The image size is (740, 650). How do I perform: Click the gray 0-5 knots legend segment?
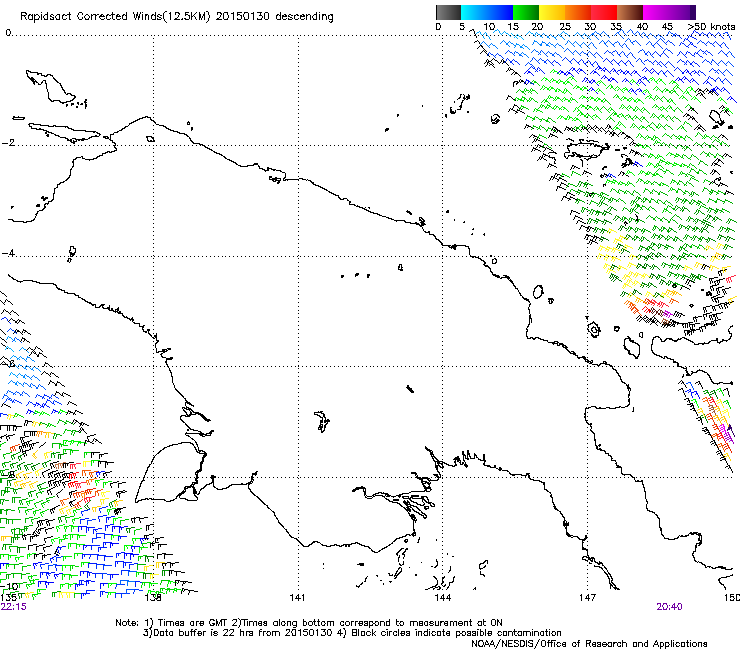tap(448, 12)
